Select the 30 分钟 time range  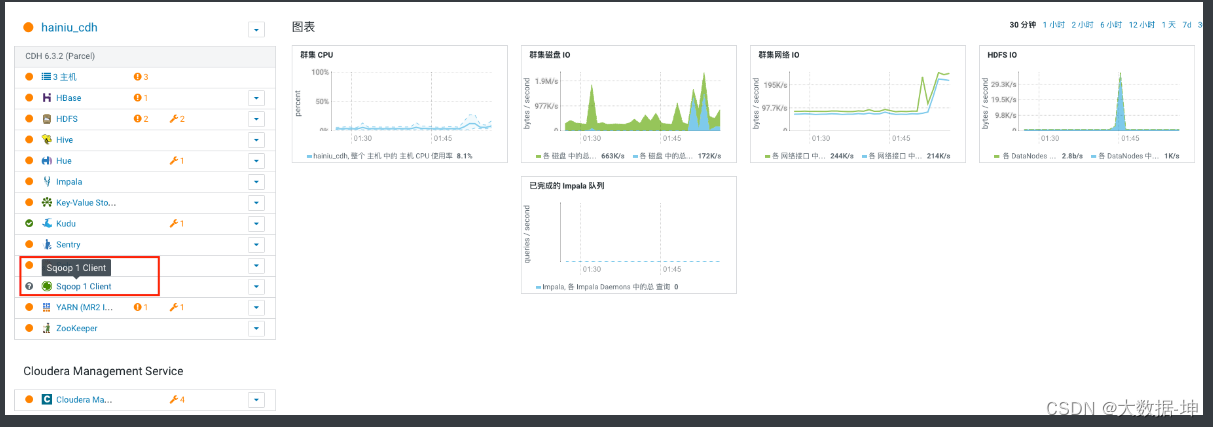(1022, 25)
